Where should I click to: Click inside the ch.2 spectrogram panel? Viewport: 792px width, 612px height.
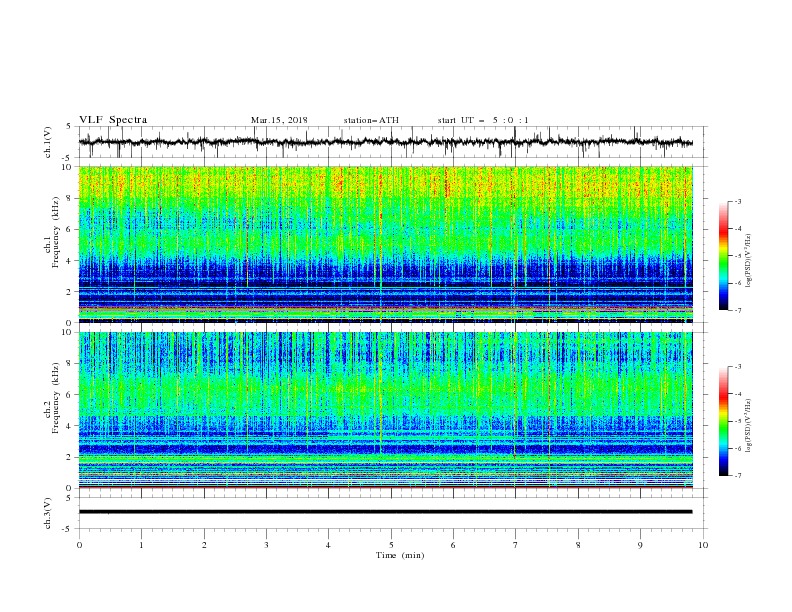click(385, 410)
